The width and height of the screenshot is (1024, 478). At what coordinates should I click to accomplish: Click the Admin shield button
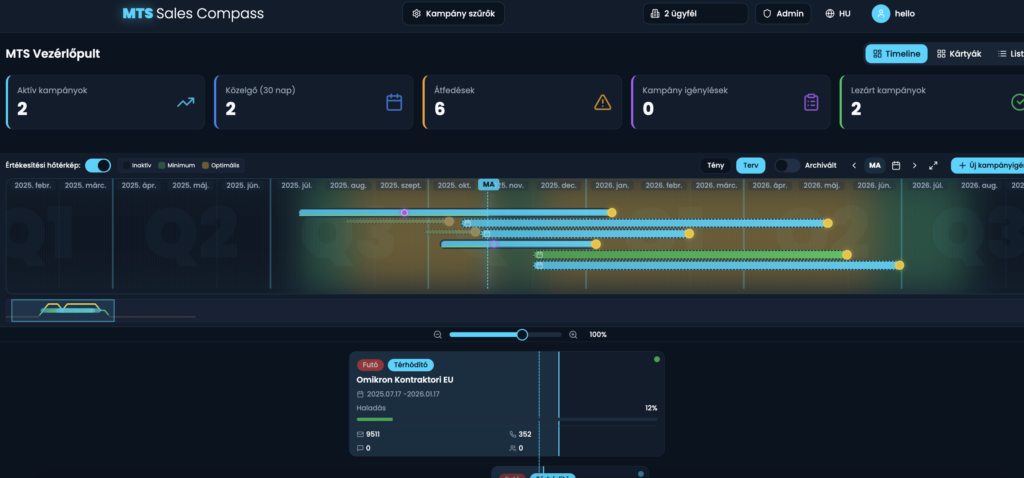(x=783, y=14)
